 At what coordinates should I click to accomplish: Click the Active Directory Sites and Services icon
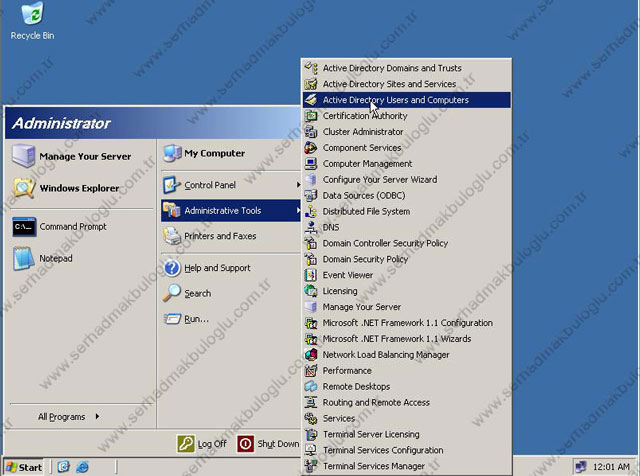point(311,84)
